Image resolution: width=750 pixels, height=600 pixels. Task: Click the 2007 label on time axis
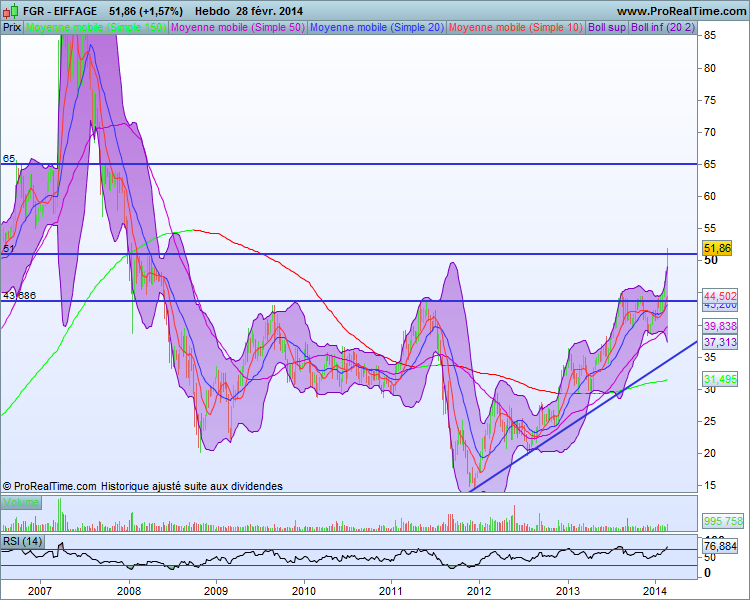coord(40,591)
